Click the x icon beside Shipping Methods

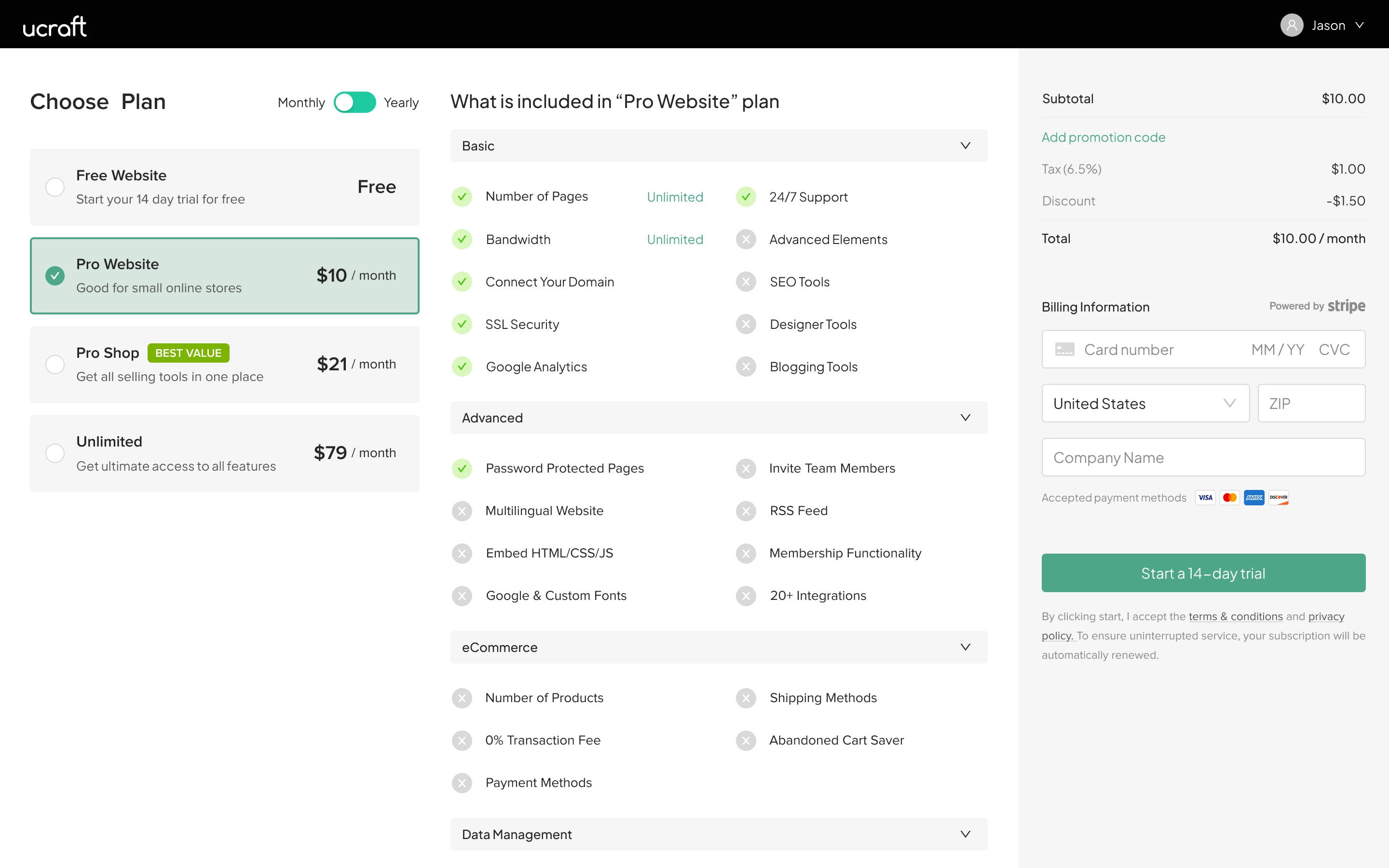746,698
